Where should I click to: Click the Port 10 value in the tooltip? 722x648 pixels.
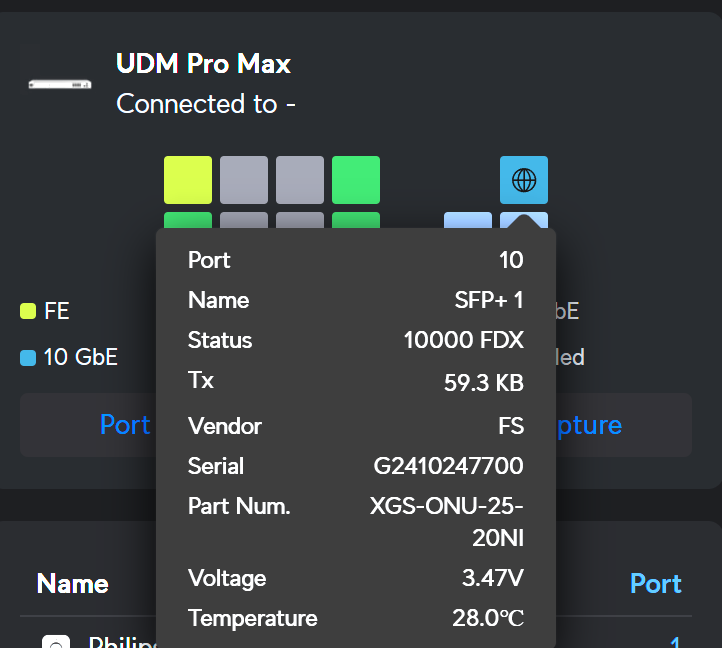tap(511, 260)
